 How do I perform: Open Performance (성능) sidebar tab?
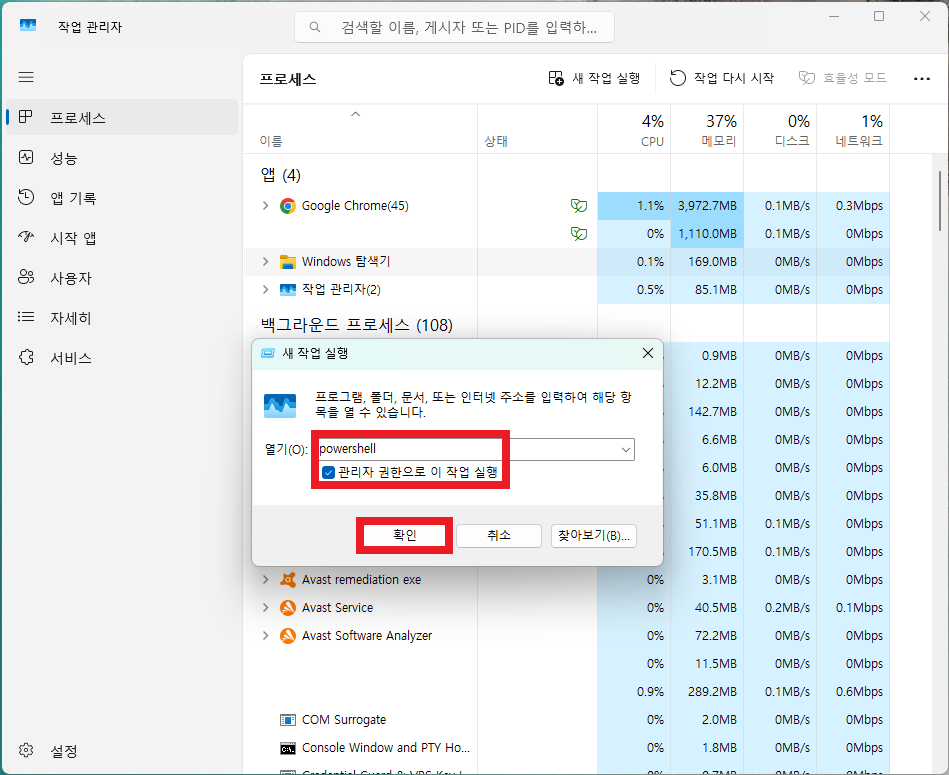pos(122,158)
